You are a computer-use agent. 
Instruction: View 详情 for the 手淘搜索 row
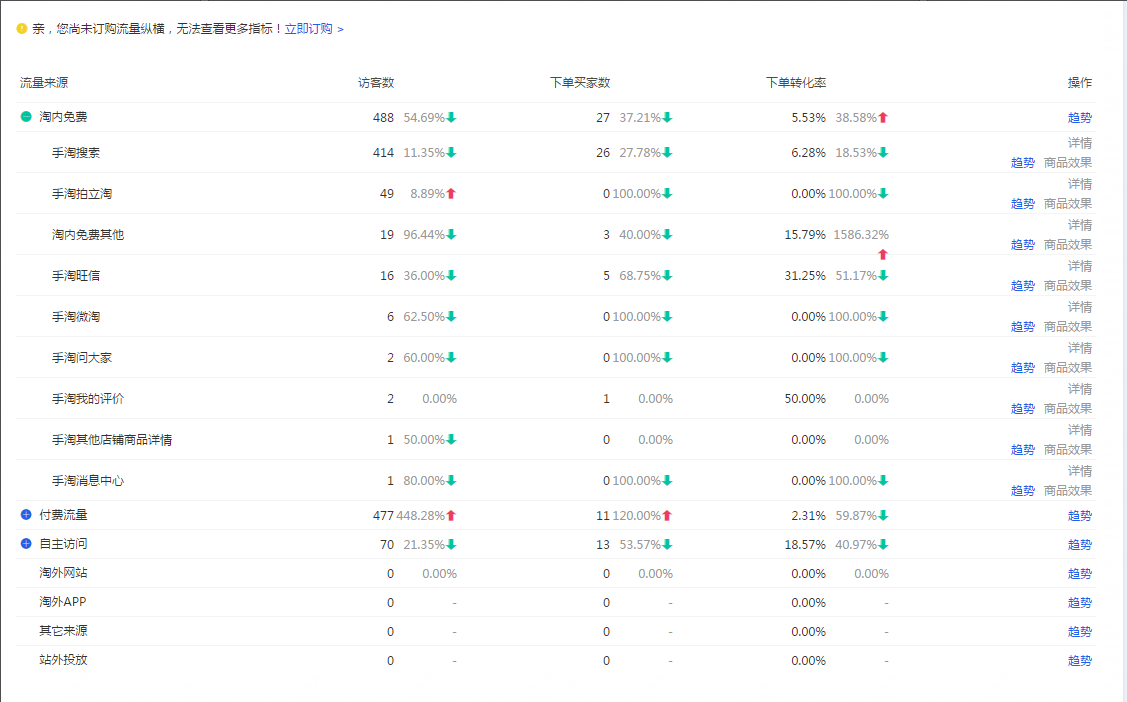tap(1080, 143)
